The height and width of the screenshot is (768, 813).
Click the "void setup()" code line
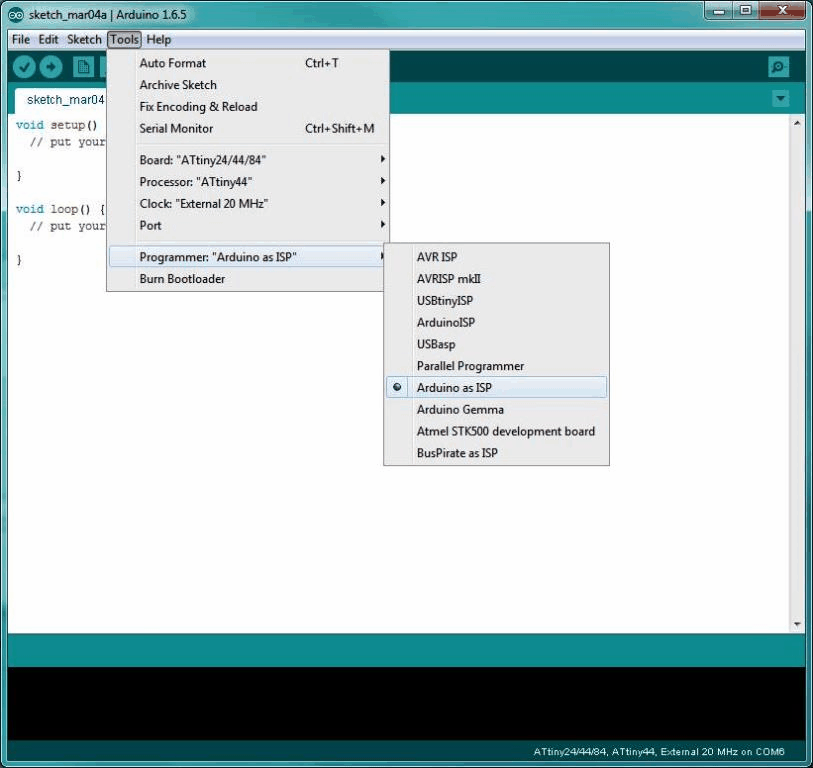point(57,125)
